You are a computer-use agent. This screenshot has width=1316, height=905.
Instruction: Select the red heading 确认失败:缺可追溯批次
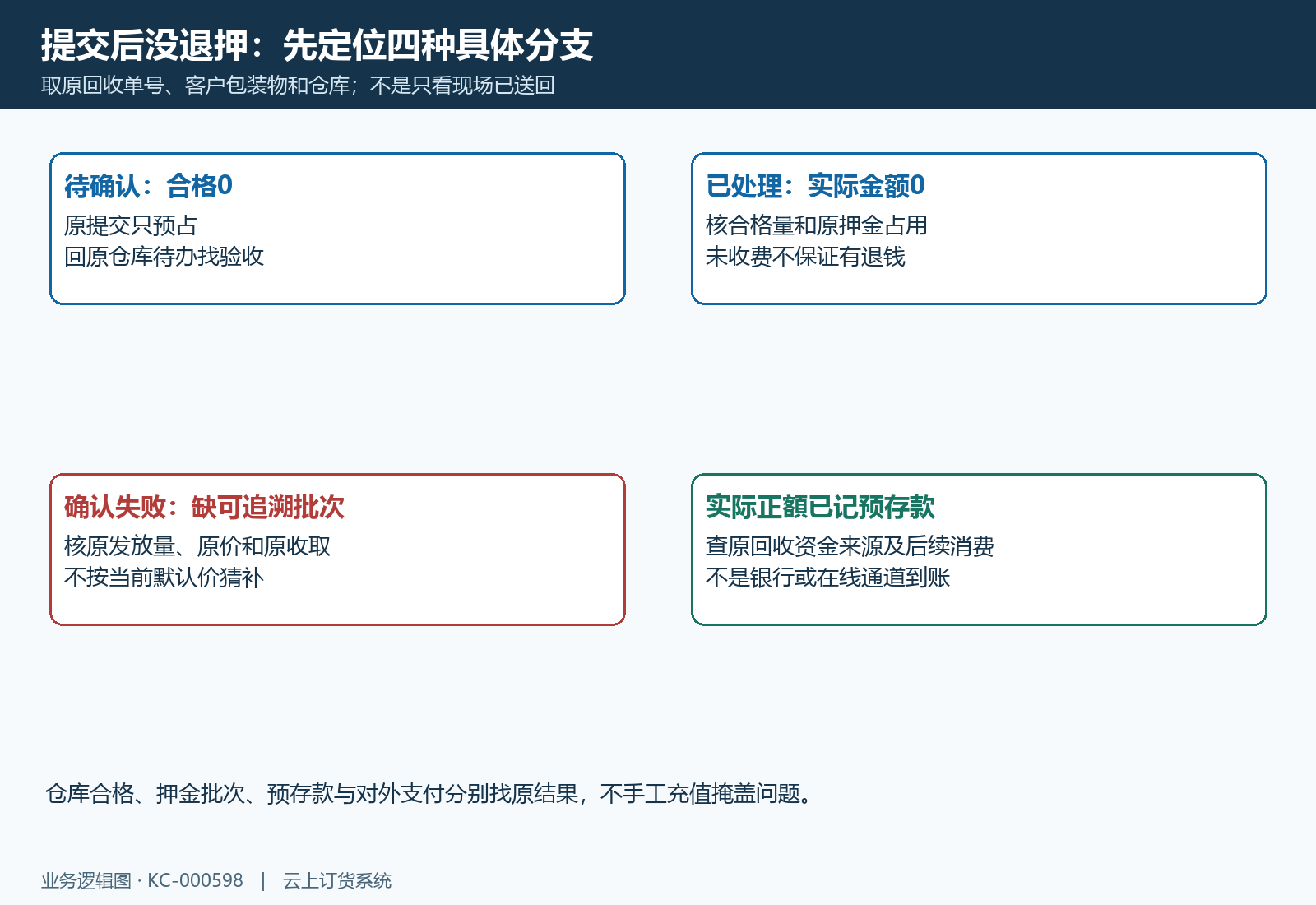(204, 507)
